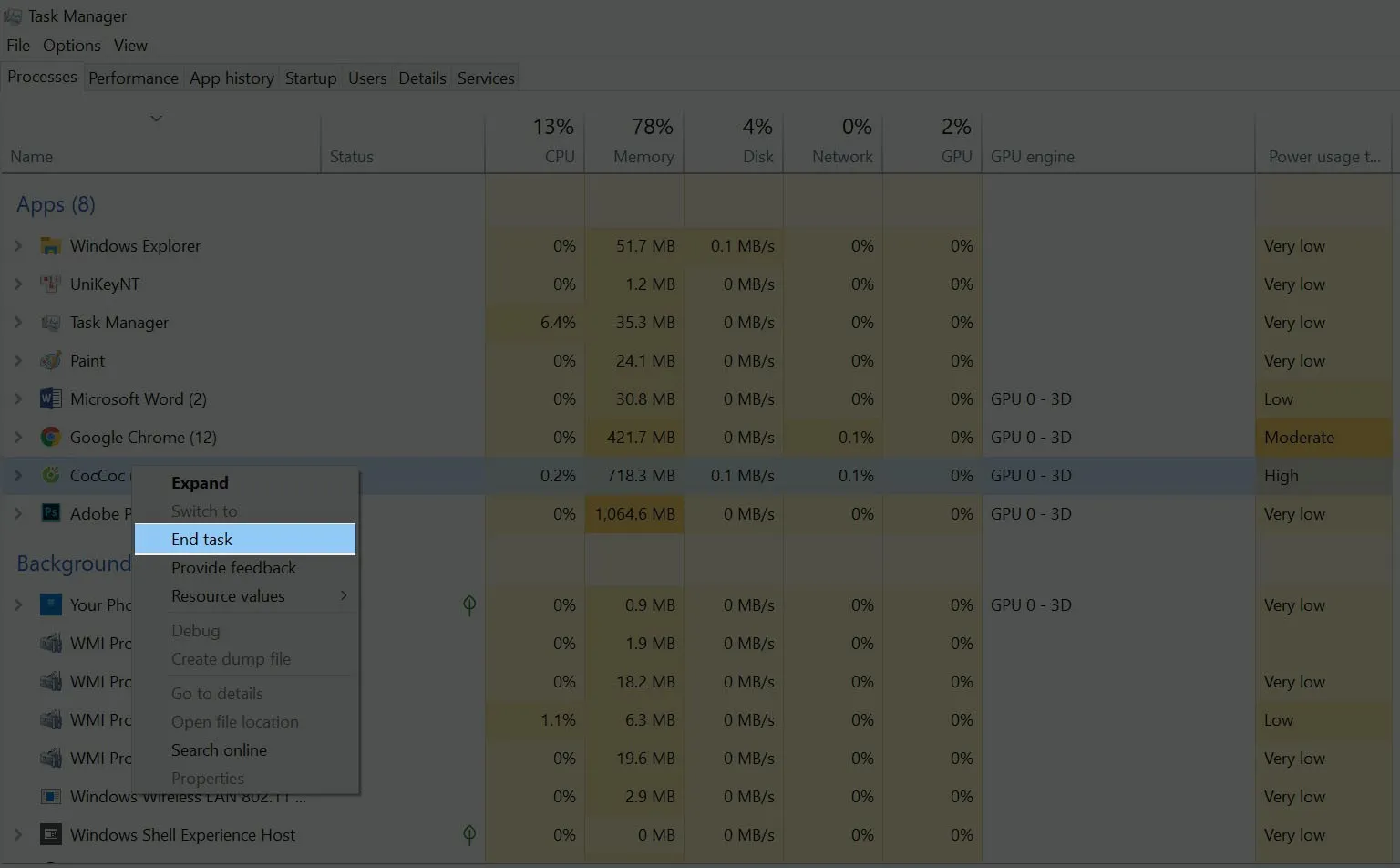Click the Adobe Photoshop icon
This screenshot has height=868, width=1400.
click(51, 514)
